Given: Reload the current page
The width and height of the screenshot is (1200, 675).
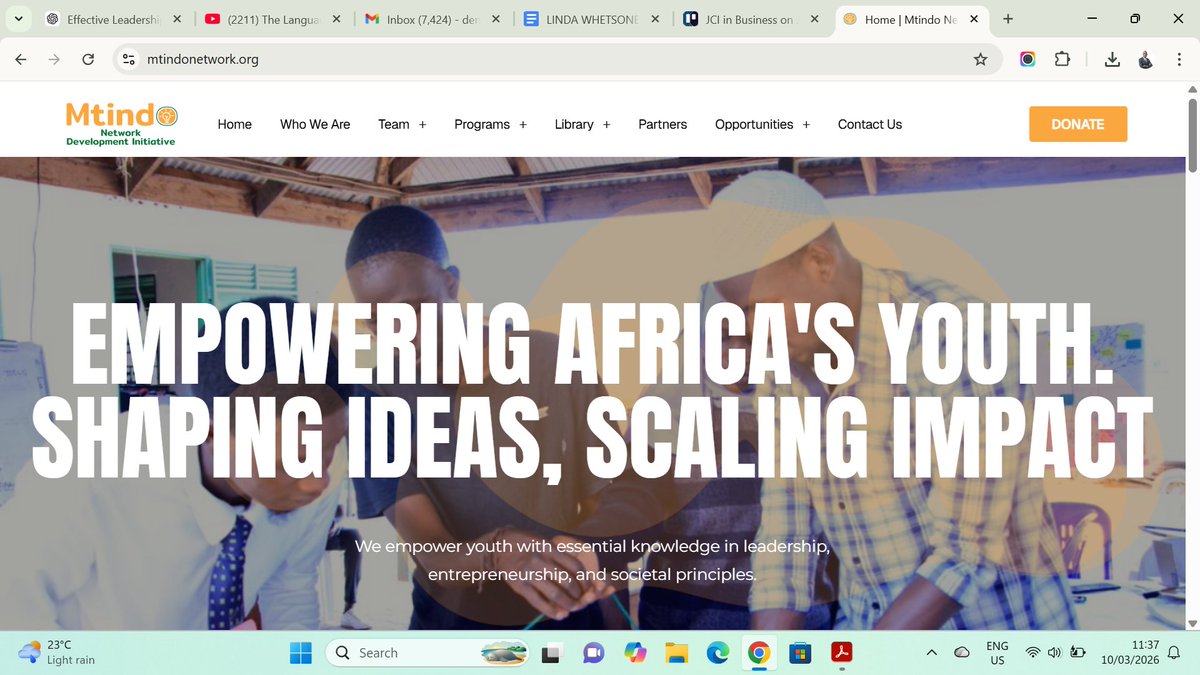Looking at the screenshot, I should click(x=88, y=59).
